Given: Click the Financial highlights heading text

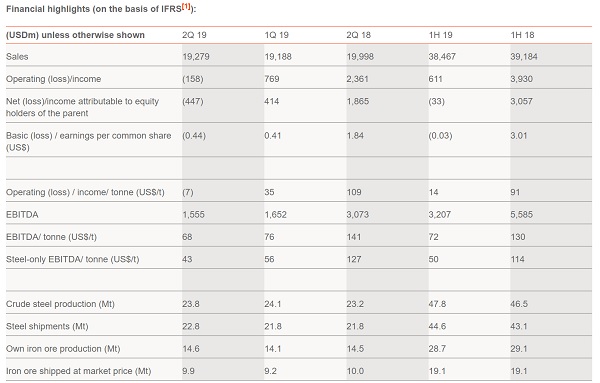Looking at the screenshot, I should pos(94,9).
